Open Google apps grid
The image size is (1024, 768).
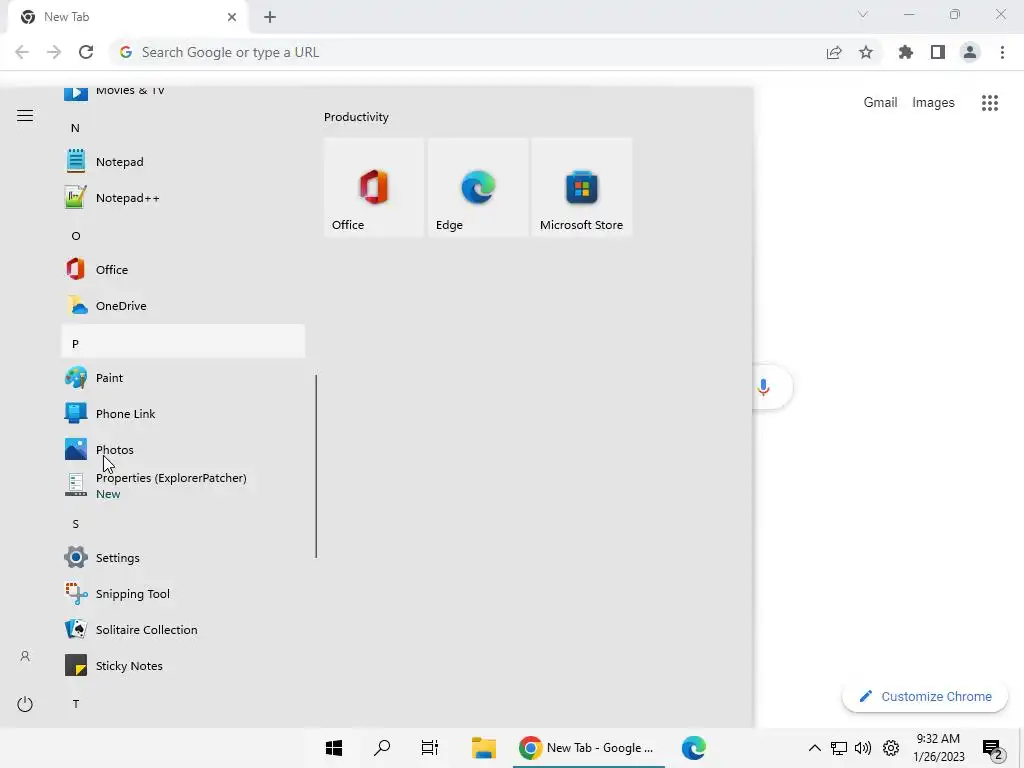coord(990,103)
